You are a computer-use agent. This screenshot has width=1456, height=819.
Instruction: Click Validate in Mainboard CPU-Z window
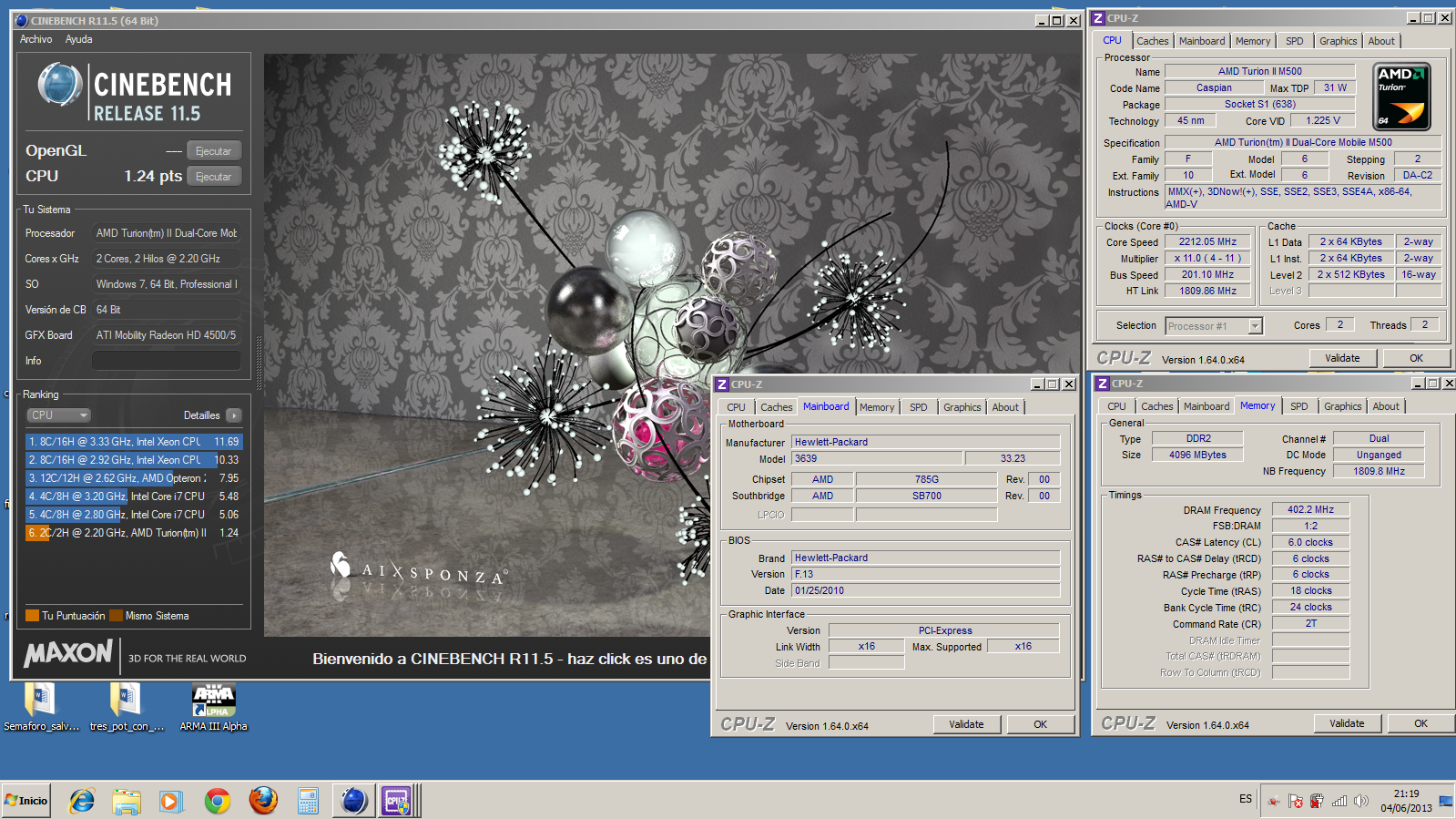point(966,724)
